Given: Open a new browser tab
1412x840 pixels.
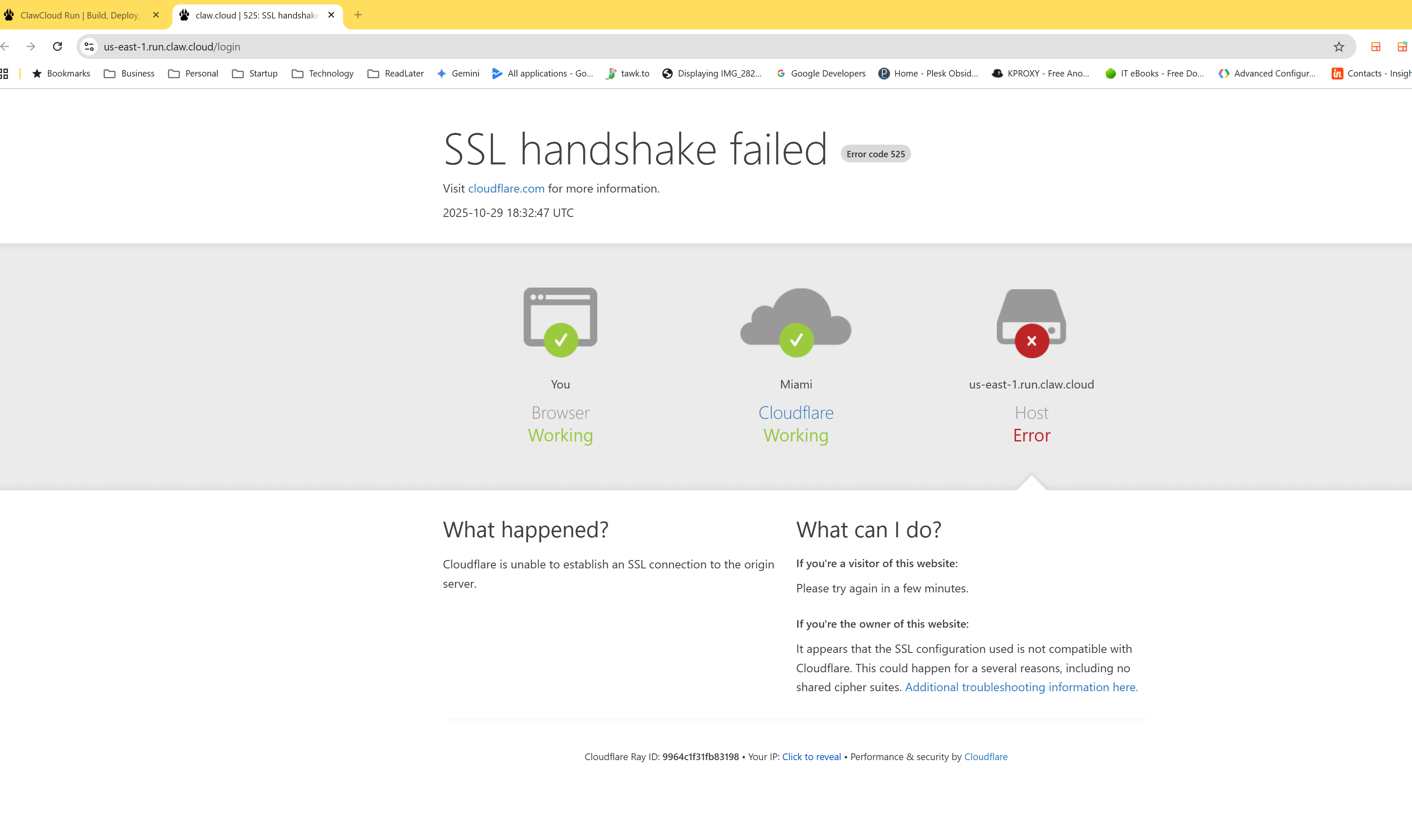Looking at the screenshot, I should click(x=358, y=15).
